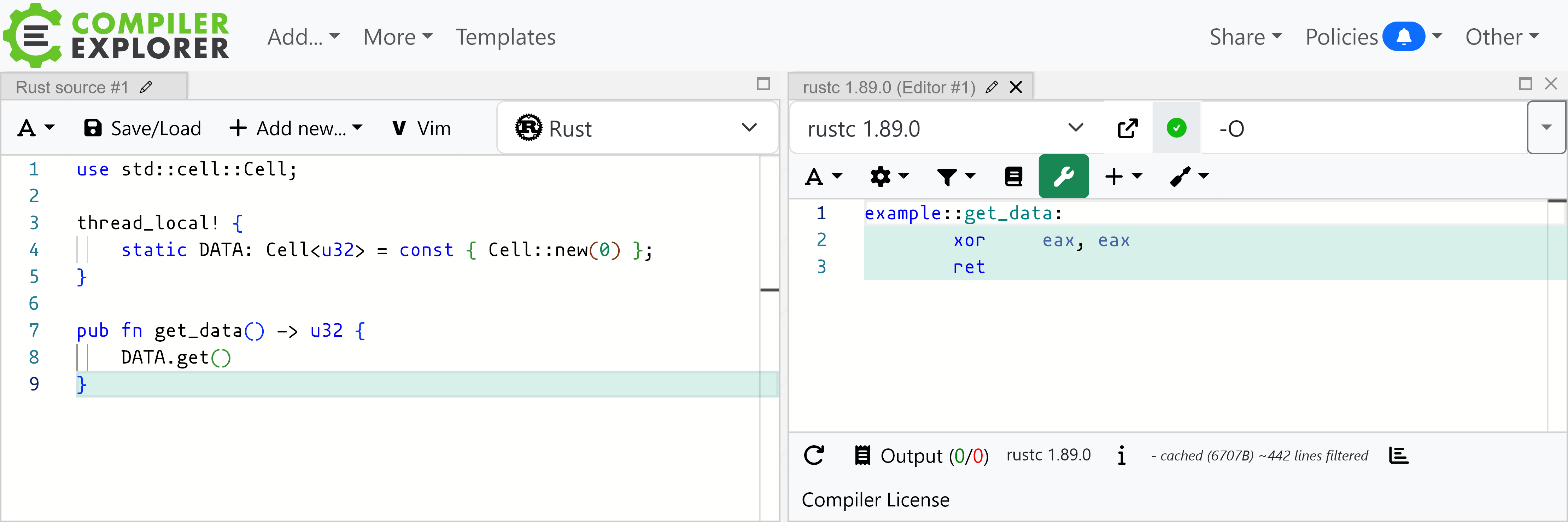Click the -O compiler options input field
Viewport: 1568px width, 522px height.
[1363, 128]
